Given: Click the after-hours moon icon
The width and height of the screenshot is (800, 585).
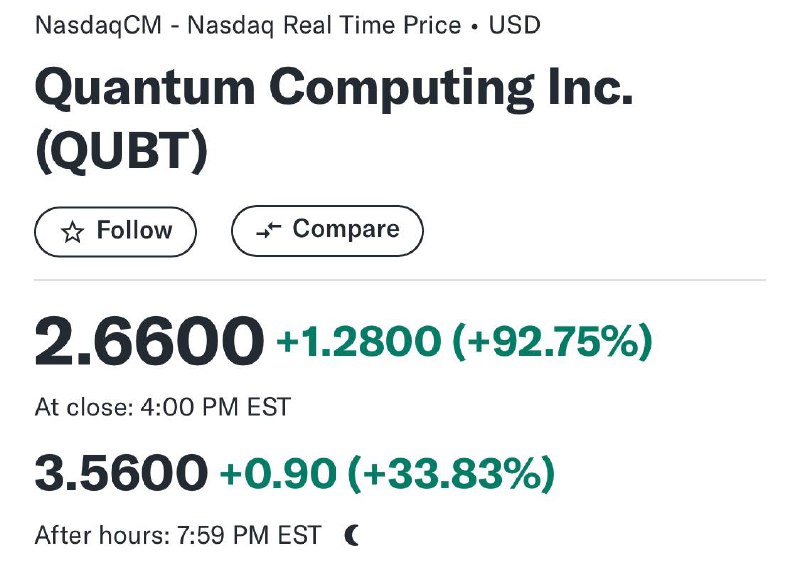Looking at the screenshot, I should point(352,536).
